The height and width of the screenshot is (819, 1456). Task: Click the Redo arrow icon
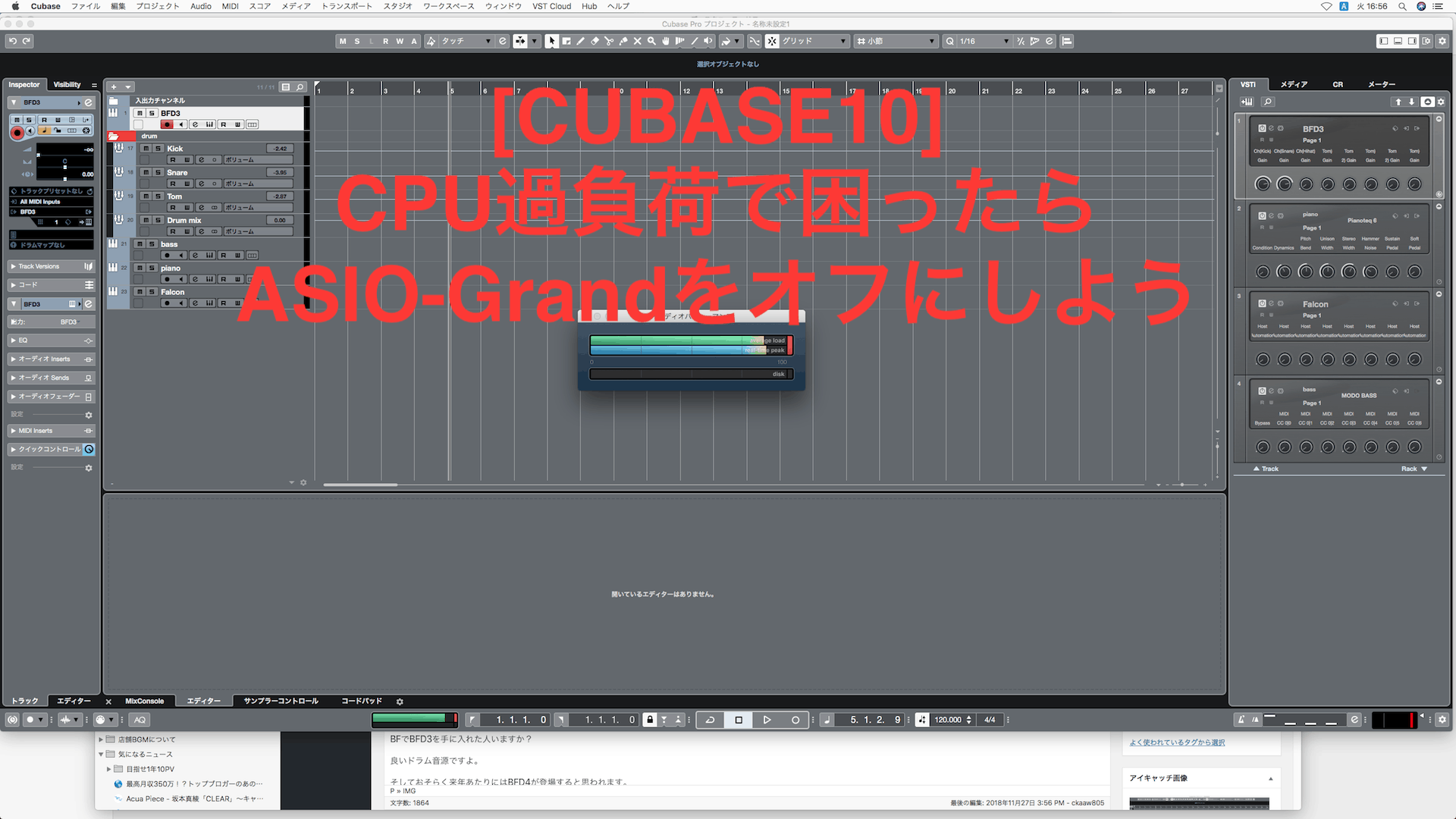coord(27,41)
